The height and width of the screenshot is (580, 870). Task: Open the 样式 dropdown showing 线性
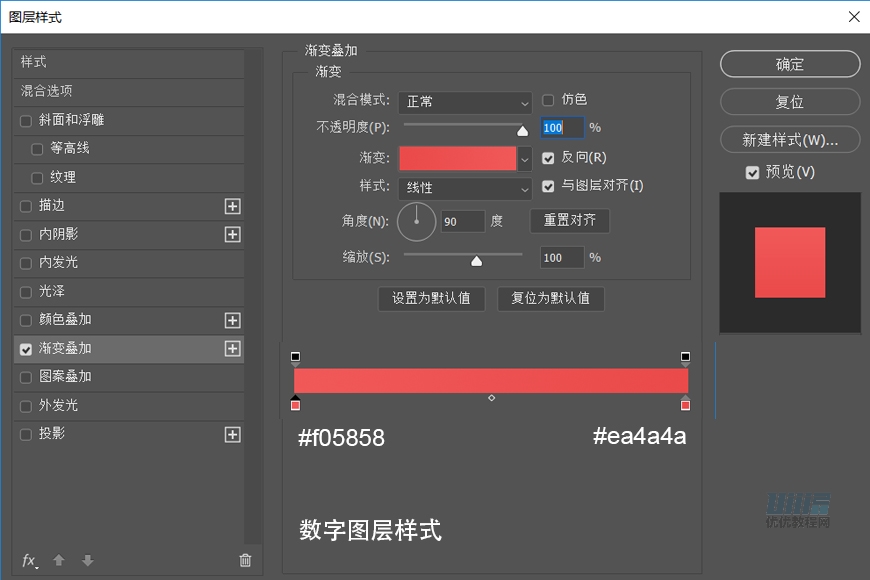click(465, 188)
